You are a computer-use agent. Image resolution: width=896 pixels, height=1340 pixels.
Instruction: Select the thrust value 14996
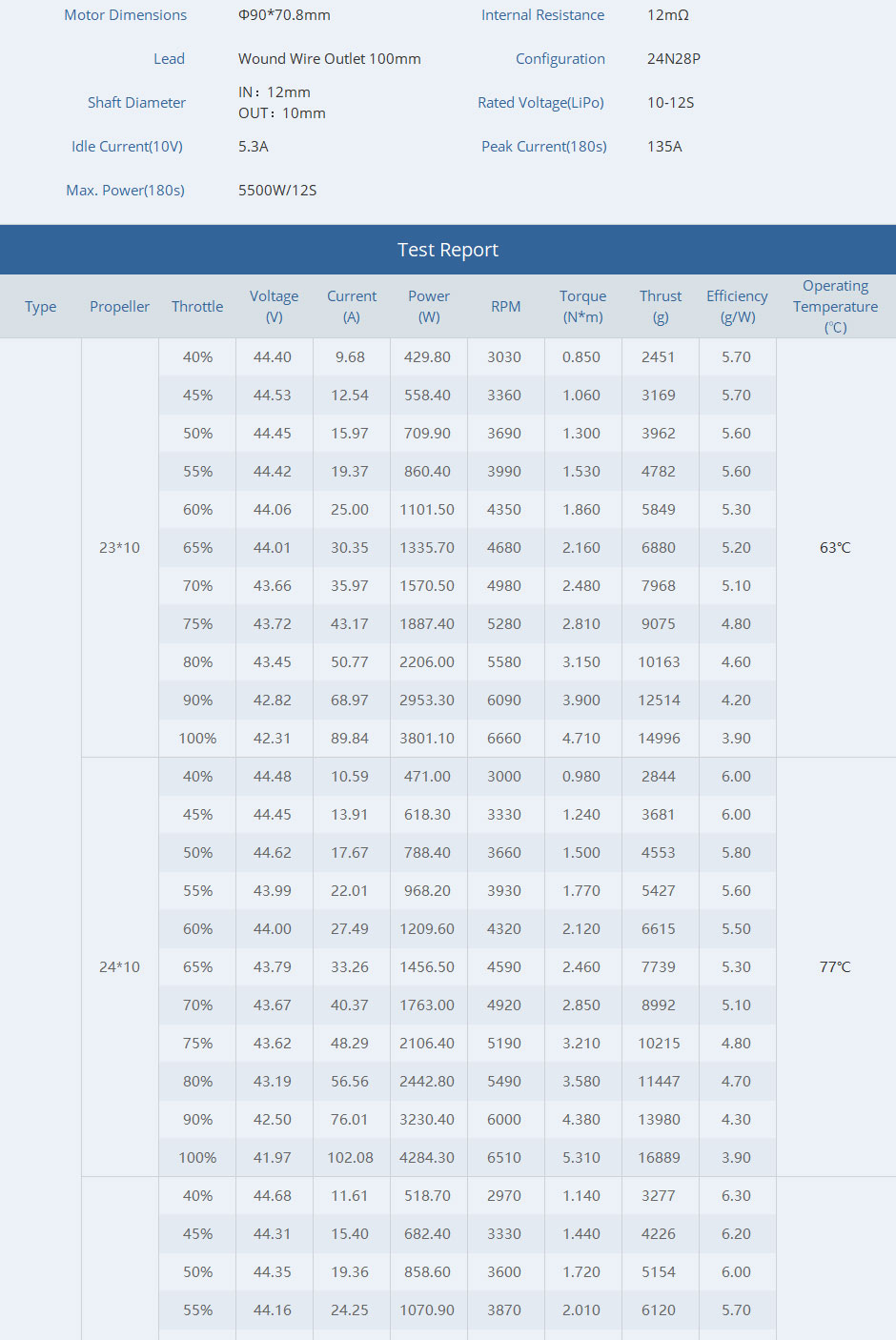(x=659, y=739)
